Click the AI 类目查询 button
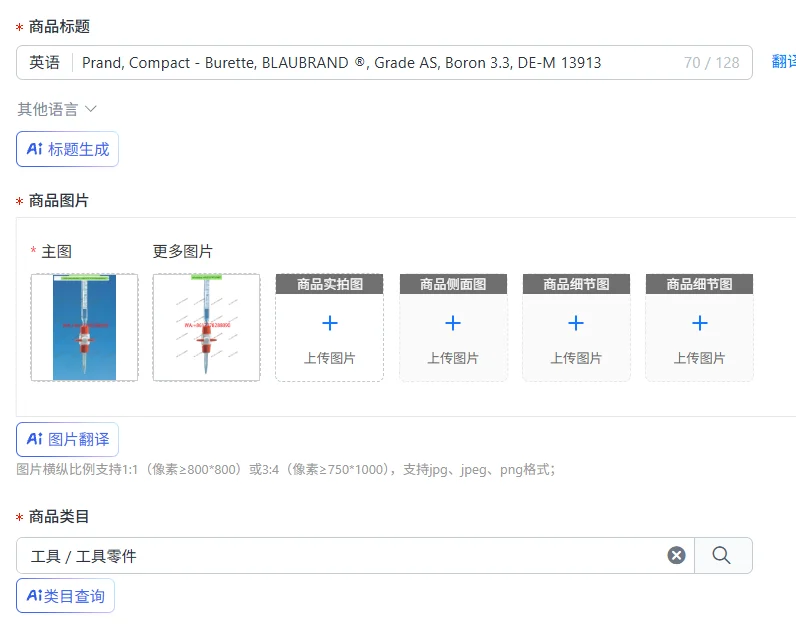This screenshot has height=632, width=796. tap(65, 596)
